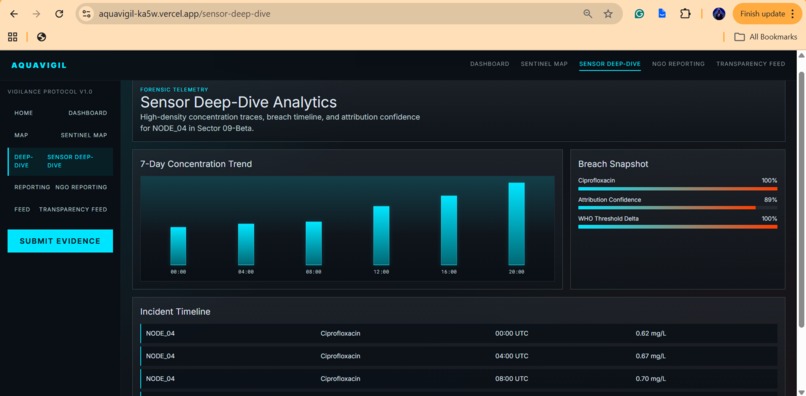The width and height of the screenshot is (806, 396).
Task: Open site information icon in address bar
Action: 87,14
